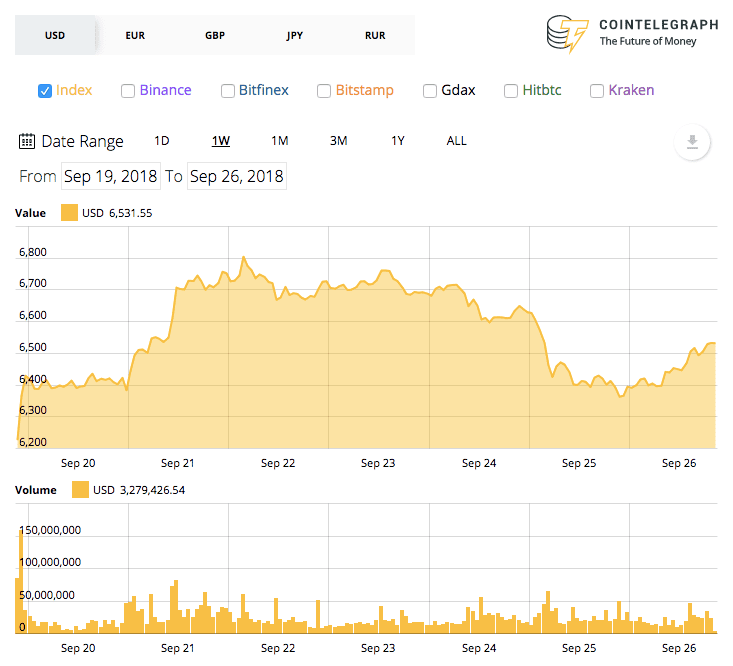Select the GBP currency tab
733x666 pixels.
(215, 35)
